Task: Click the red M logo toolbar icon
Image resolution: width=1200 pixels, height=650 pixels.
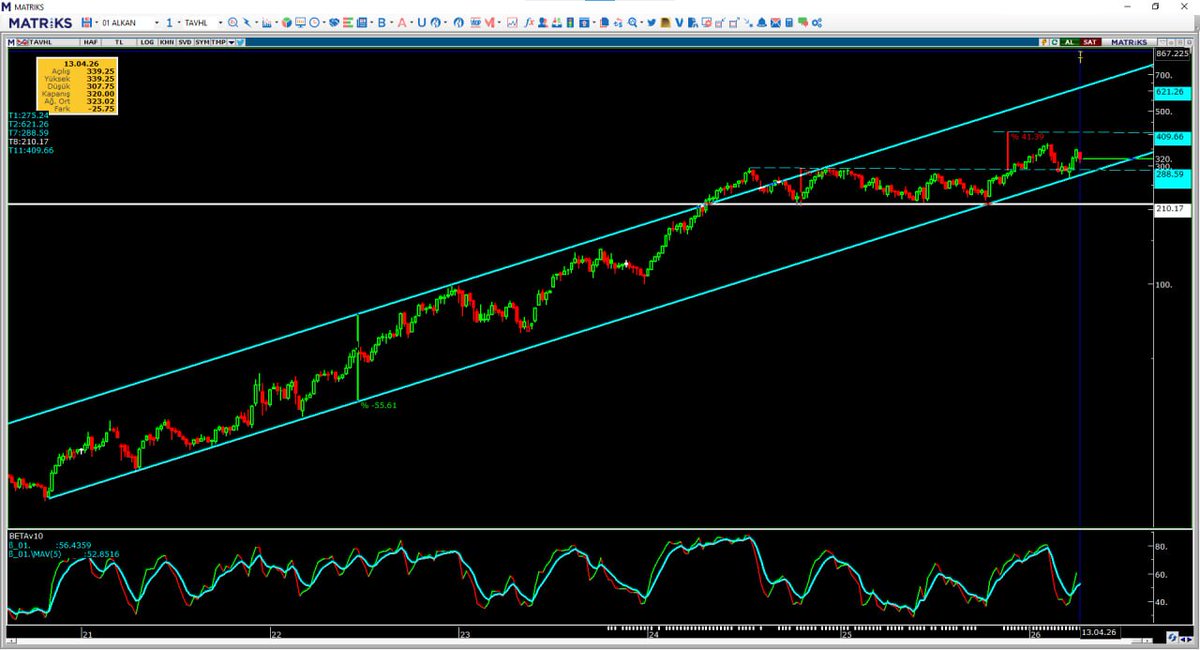Action: tap(488, 22)
